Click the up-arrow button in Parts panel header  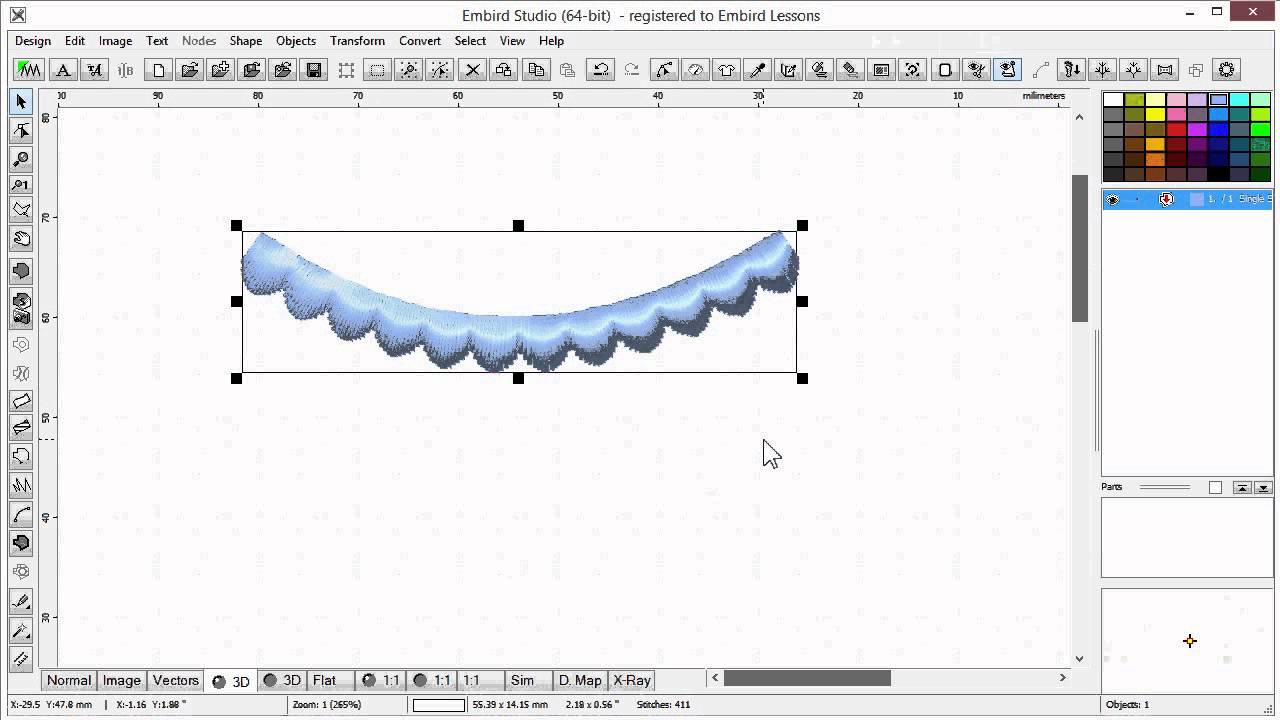coord(1241,488)
